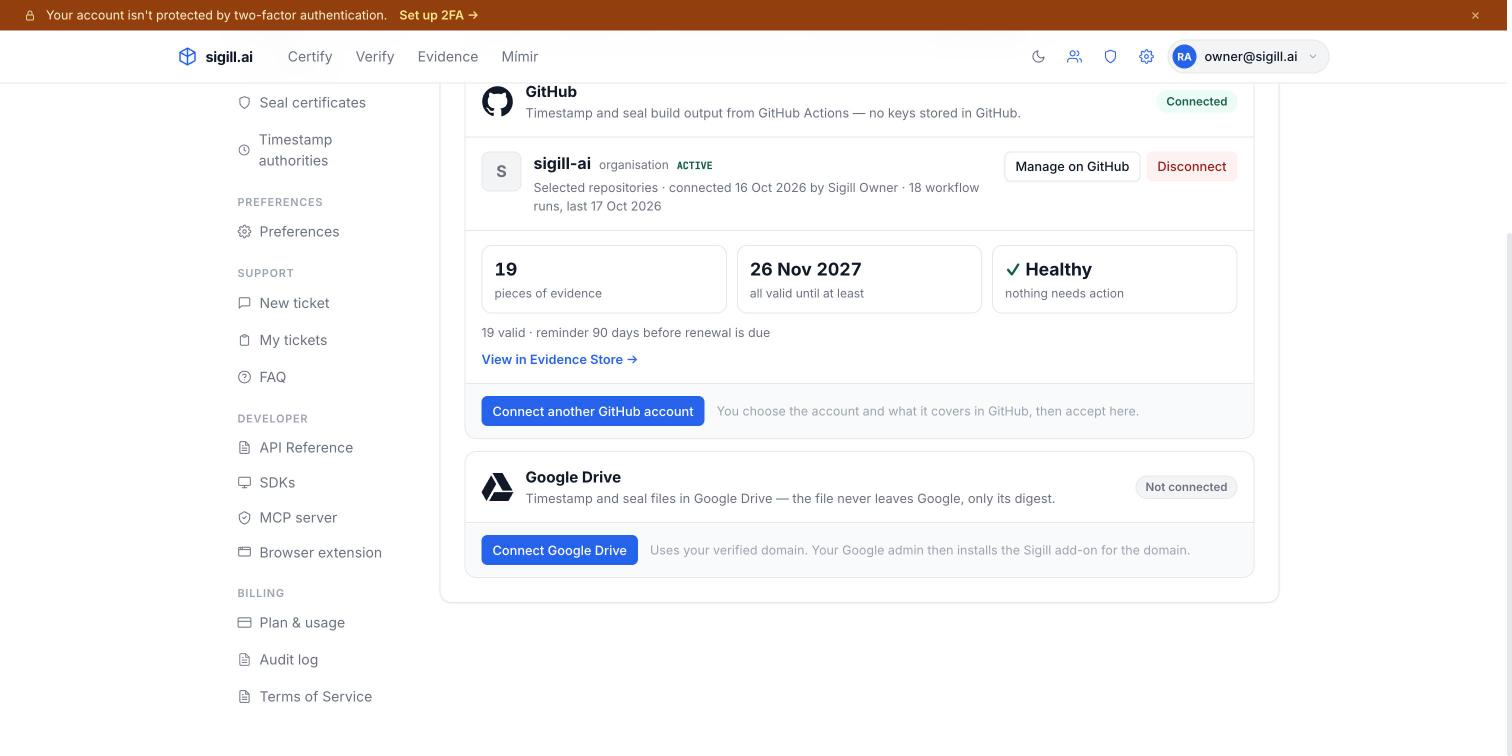Click the Not connected badge for Google Drive
The width and height of the screenshot is (1512, 756).
point(1186,487)
